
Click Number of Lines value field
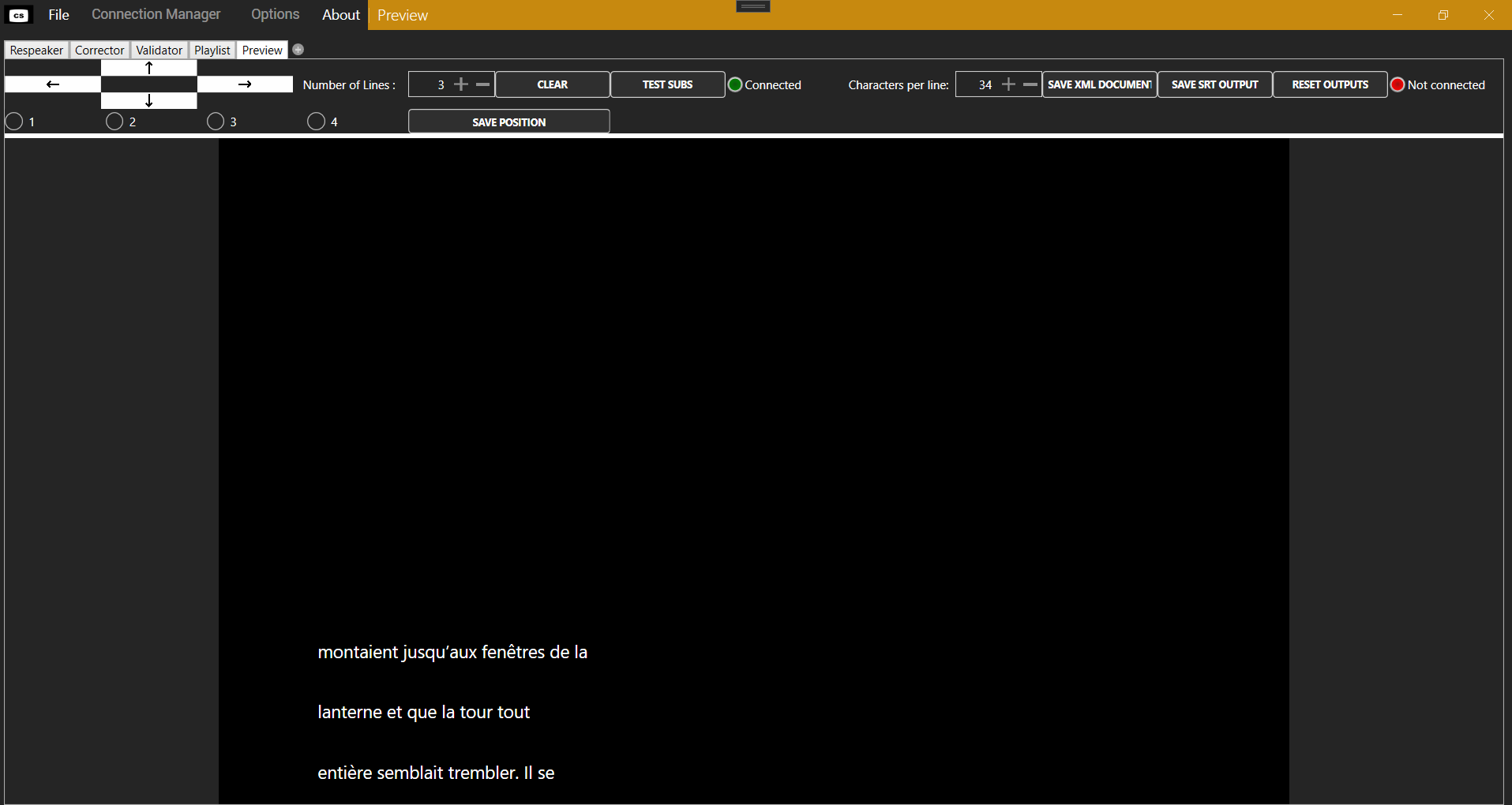430,84
